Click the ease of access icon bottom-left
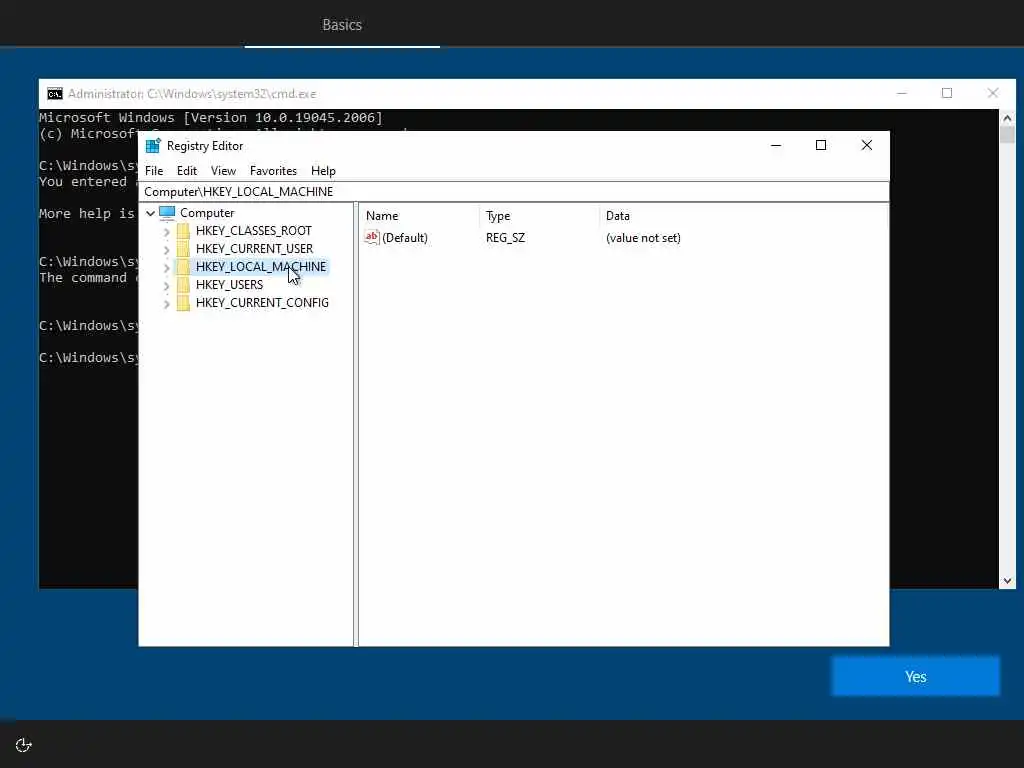1024x768 pixels. tap(24, 745)
